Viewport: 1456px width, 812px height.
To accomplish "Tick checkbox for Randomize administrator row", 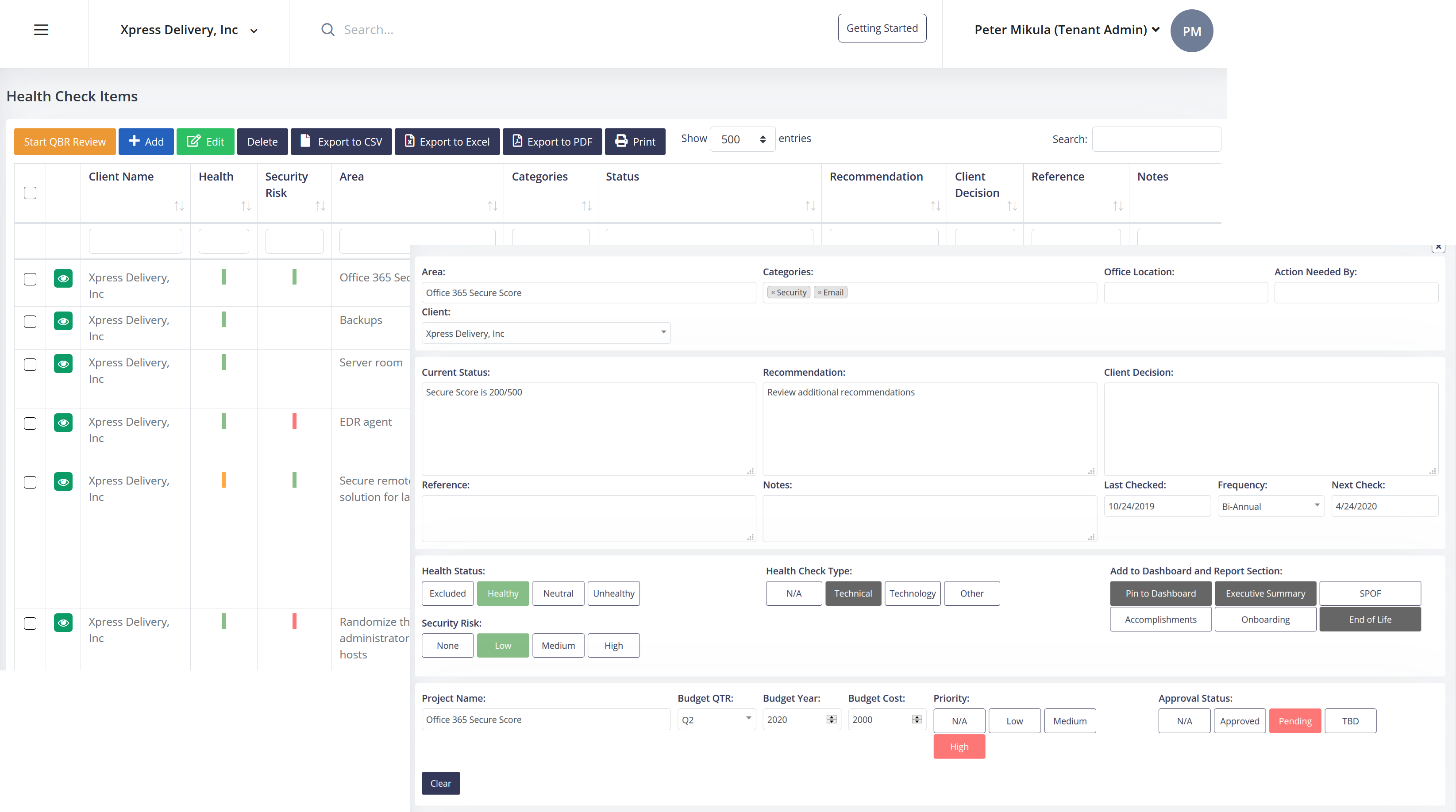I will (30, 623).
